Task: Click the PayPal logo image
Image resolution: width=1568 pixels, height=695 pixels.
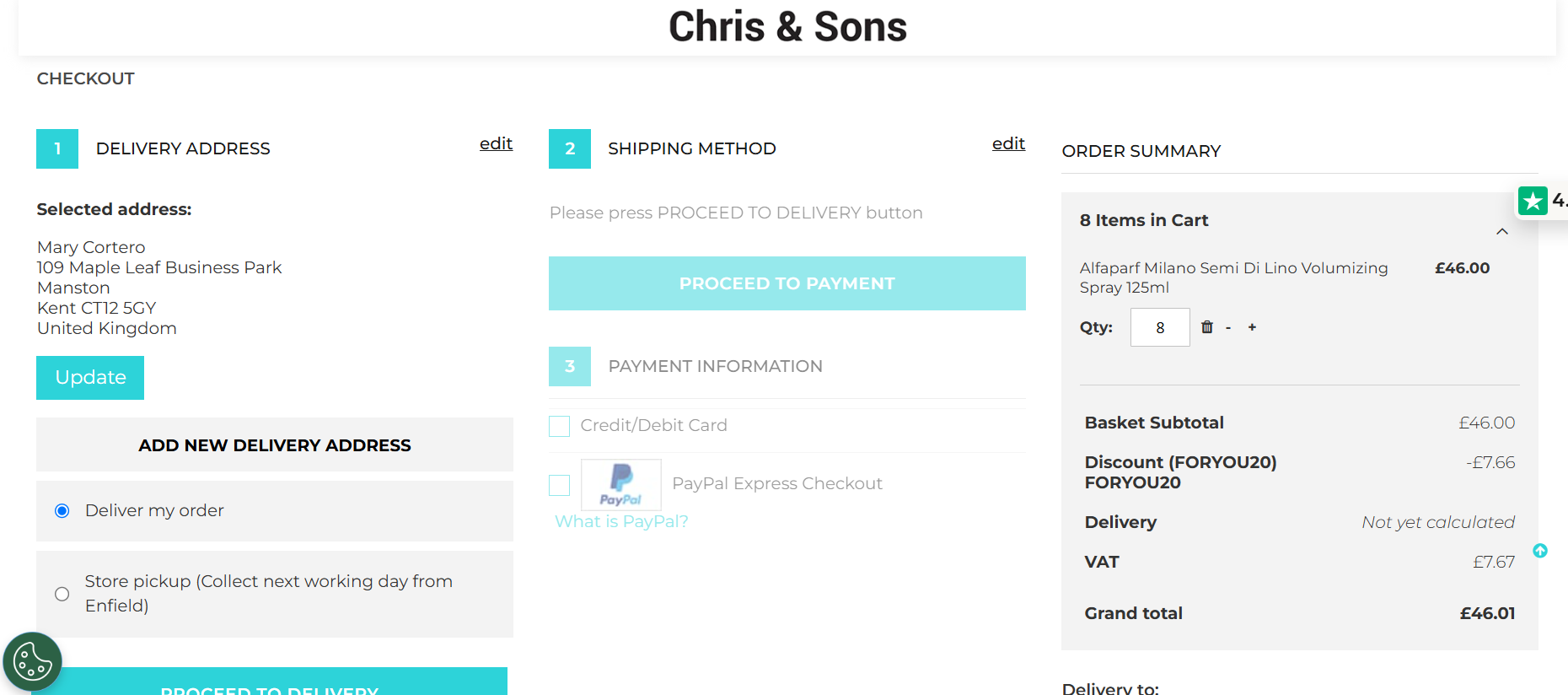Action: tap(621, 484)
